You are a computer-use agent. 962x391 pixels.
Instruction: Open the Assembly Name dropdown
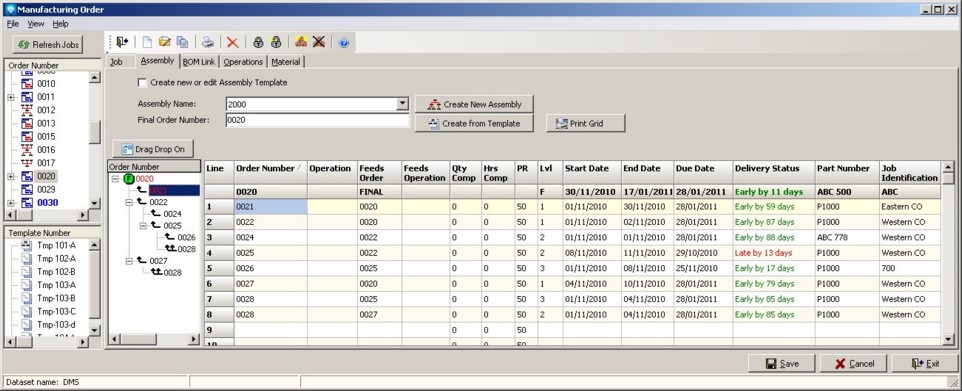pyautogui.click(x=402, y=104)
